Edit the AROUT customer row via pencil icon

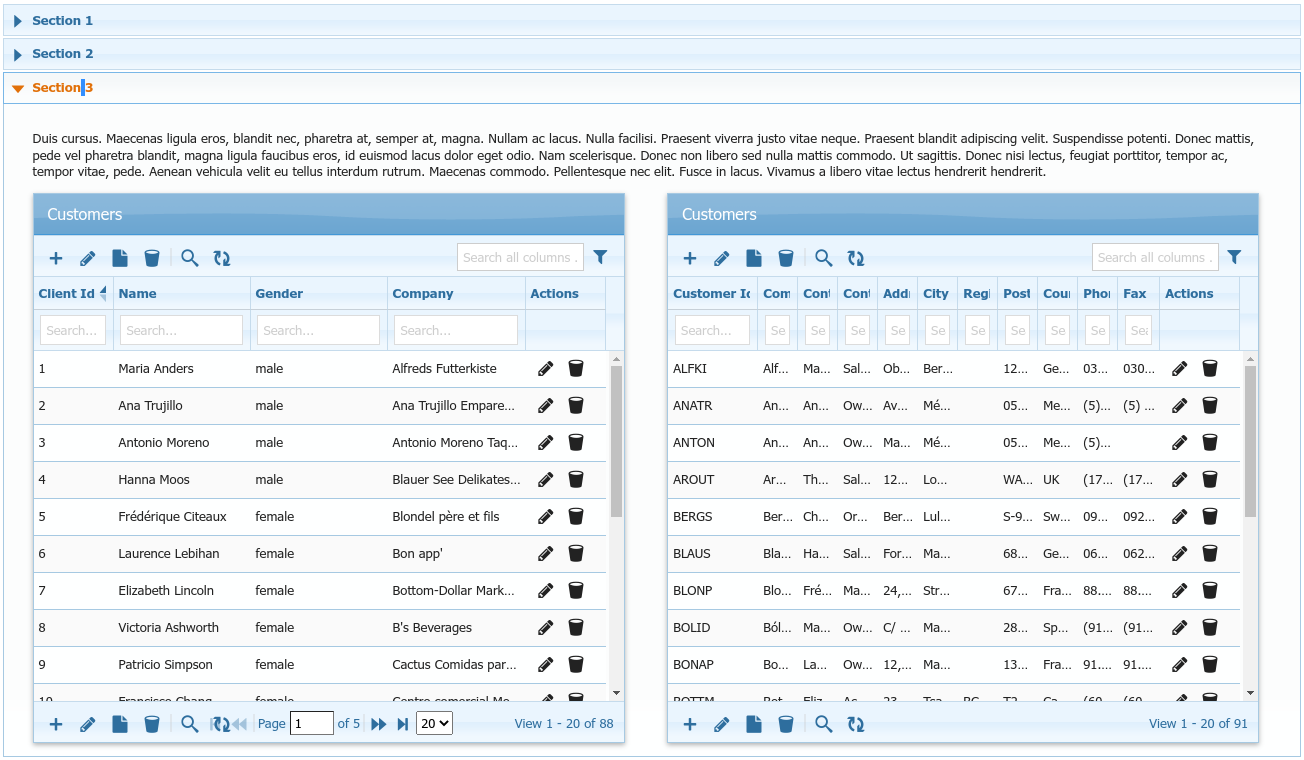tap(1180, 480)
